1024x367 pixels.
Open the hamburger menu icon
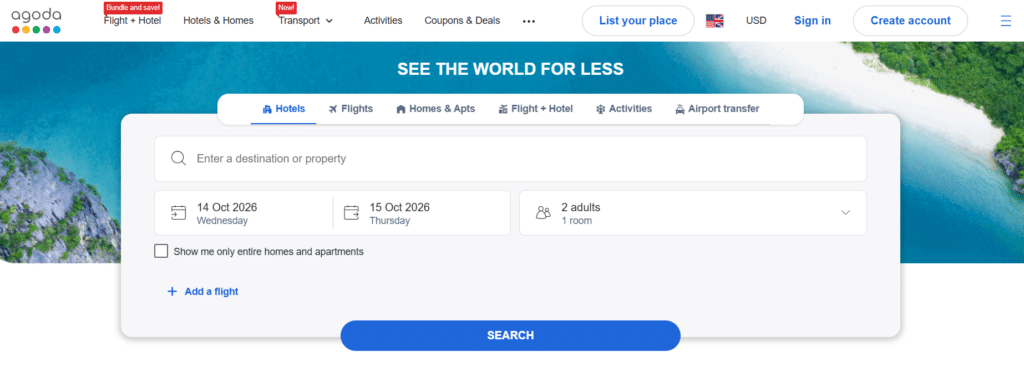point(1006,21)
